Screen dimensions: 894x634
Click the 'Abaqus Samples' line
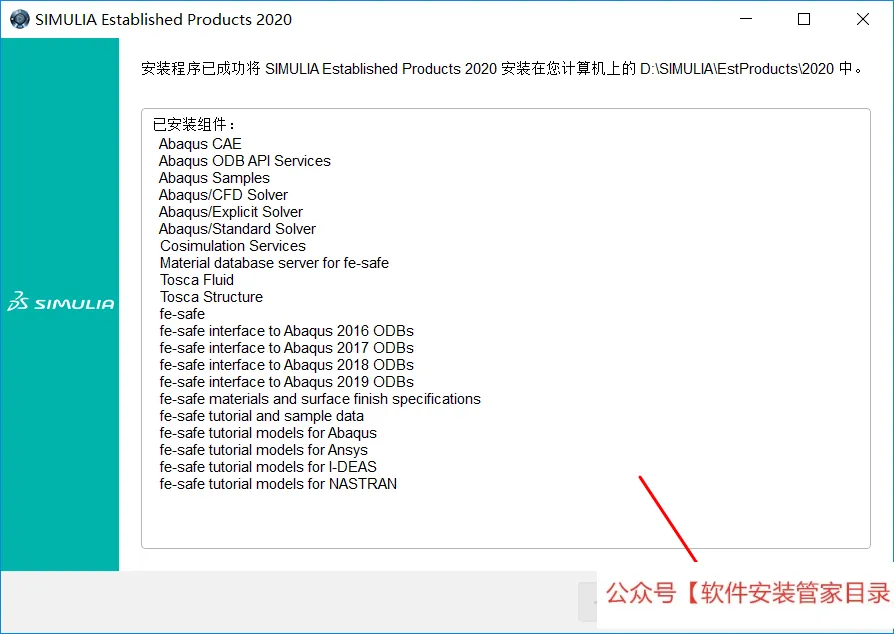[x=214, y=178]
